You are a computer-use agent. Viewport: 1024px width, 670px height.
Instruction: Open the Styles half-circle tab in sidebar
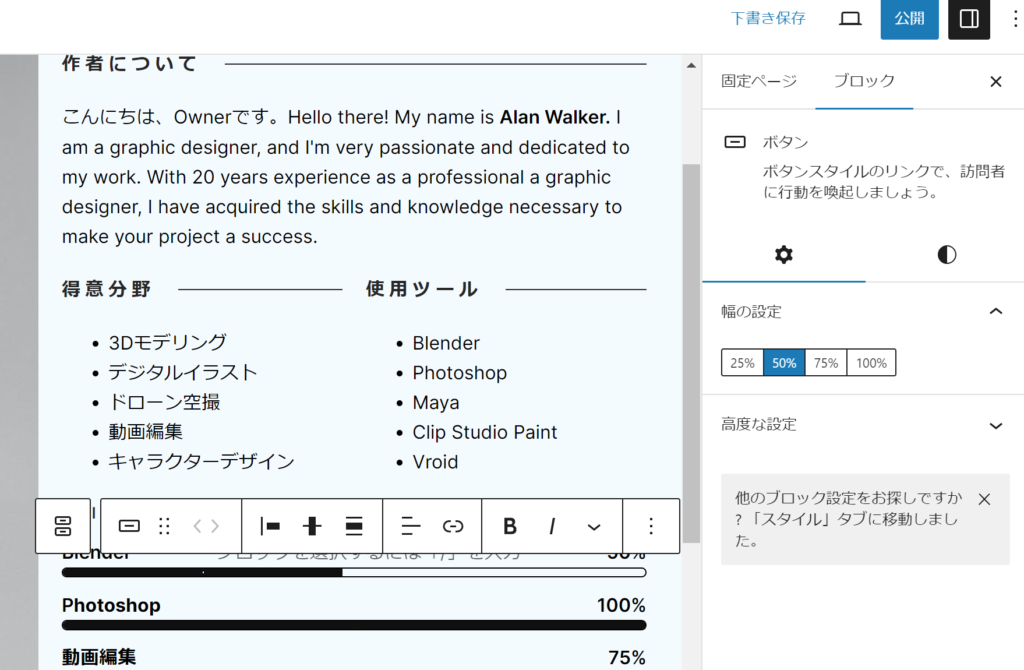946,254
